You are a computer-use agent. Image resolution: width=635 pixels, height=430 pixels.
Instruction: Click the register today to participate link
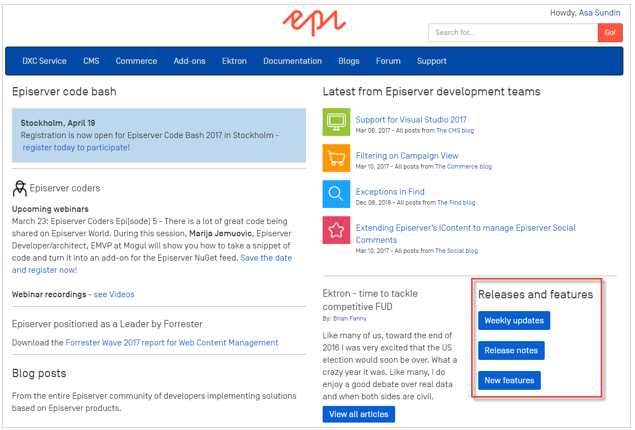[75, 147]
